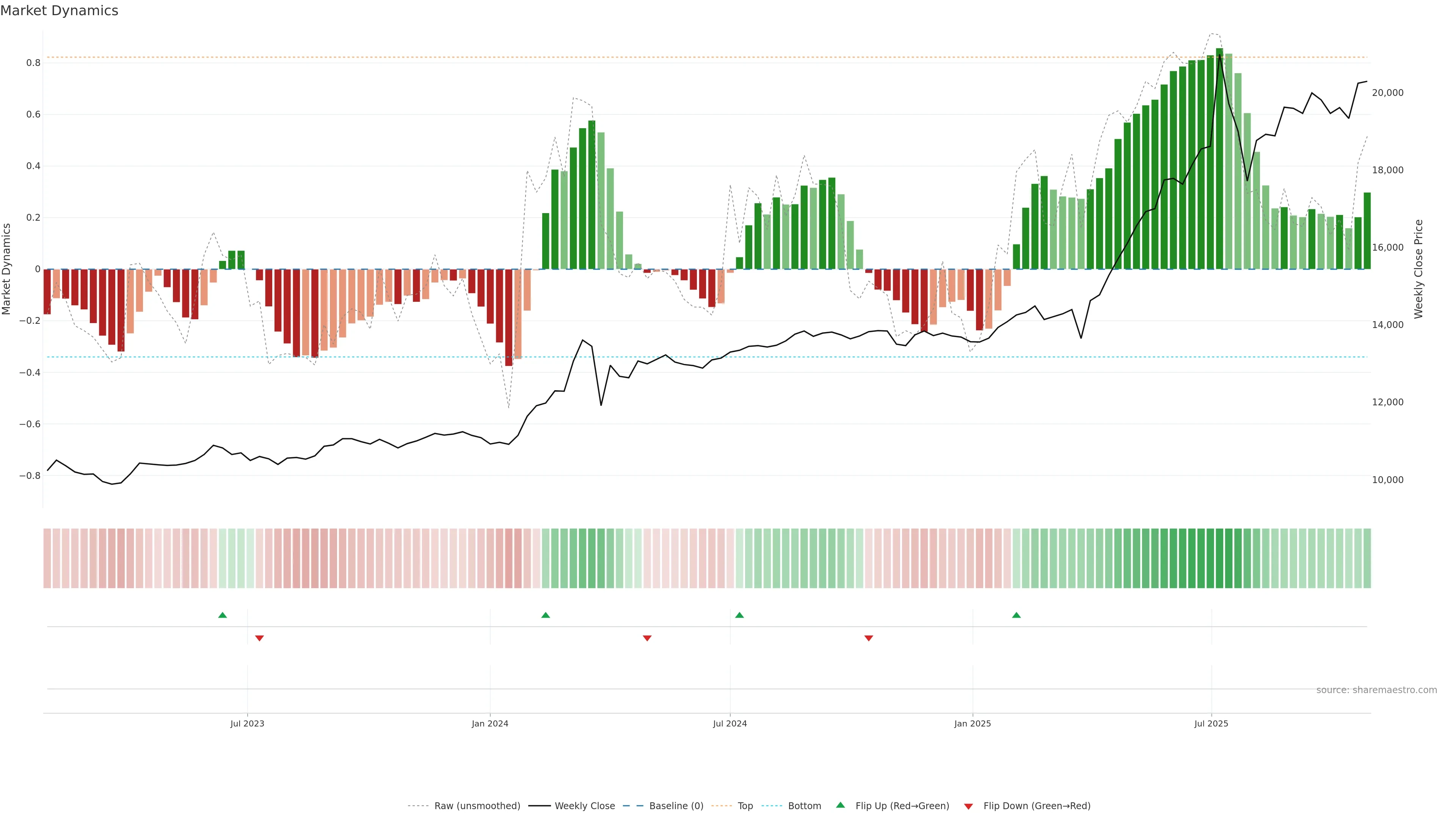Viewport: 1456px width, 819px height.
Task: Click the Jul 2025 x-axis label
Action: [x=1211, y=723]
